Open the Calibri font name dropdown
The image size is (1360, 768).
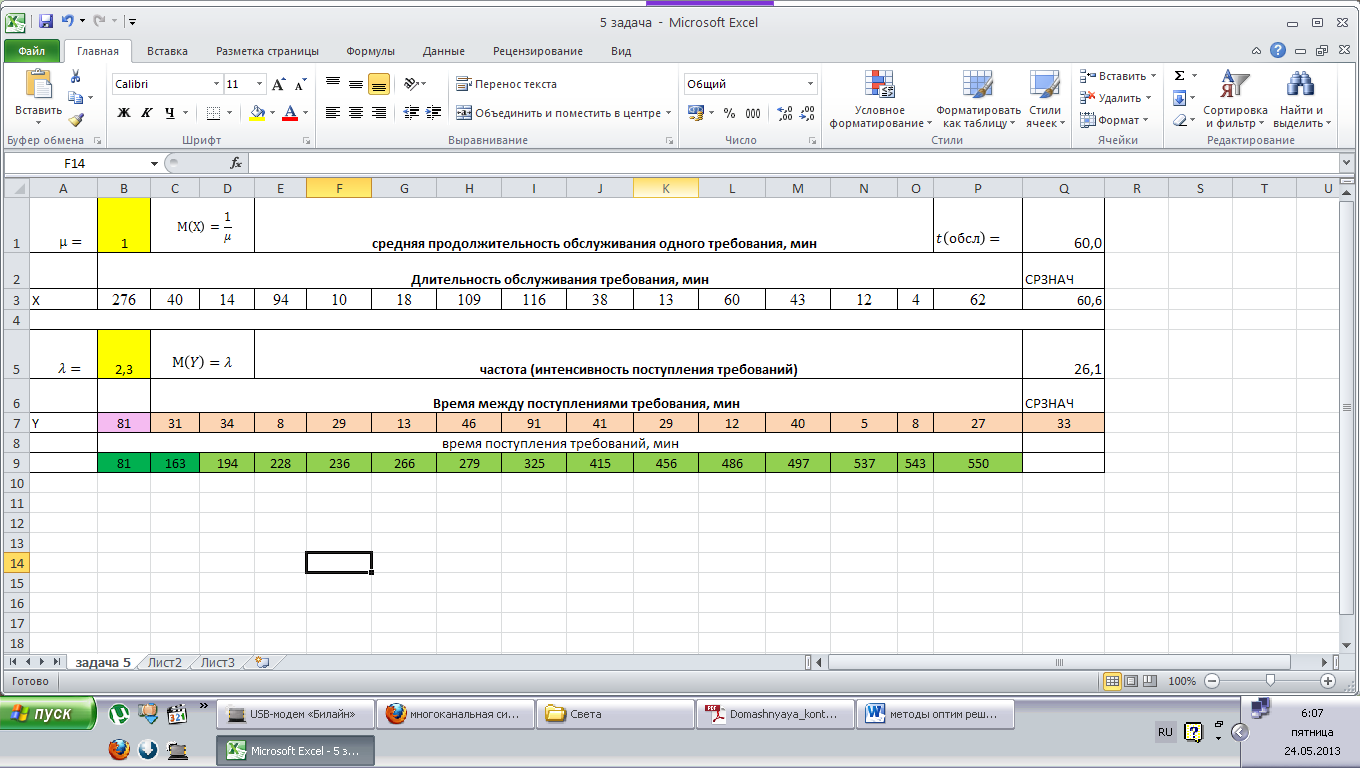pyautogui.click(x=216, y=84)
